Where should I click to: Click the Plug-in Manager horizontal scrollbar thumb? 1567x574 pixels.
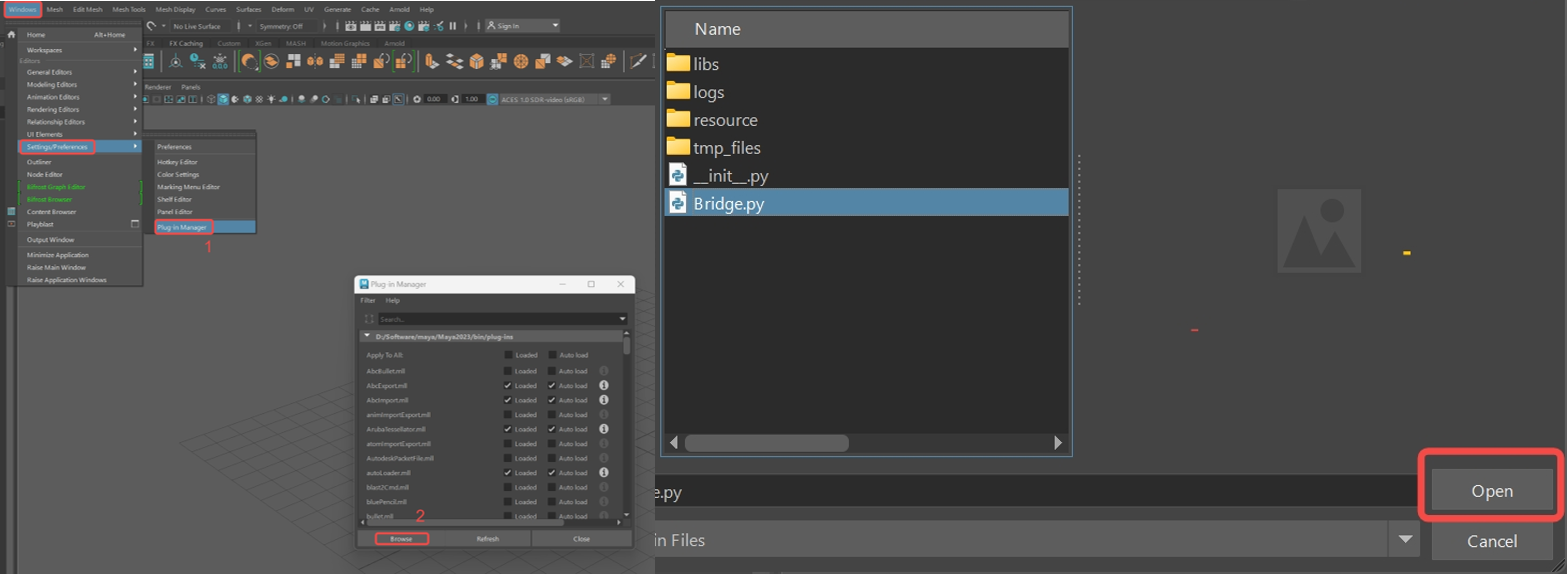465,522
